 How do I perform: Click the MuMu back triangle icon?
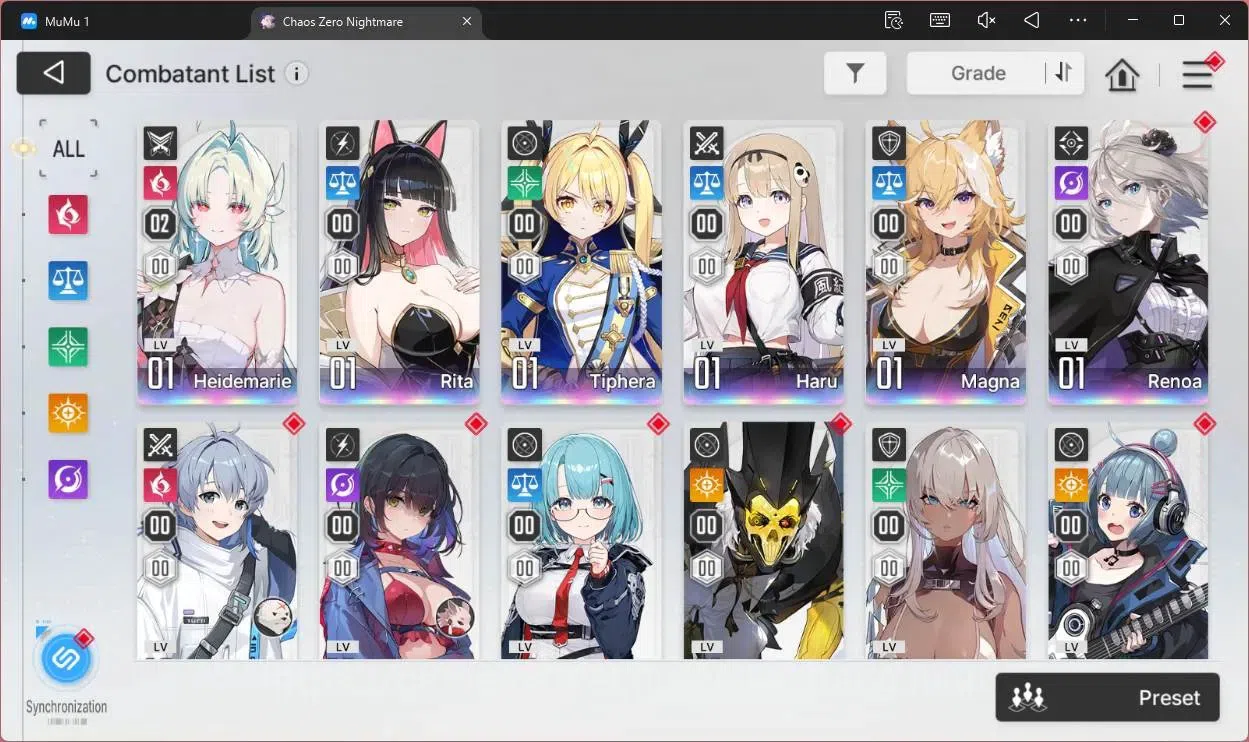tap(1032, 20)
